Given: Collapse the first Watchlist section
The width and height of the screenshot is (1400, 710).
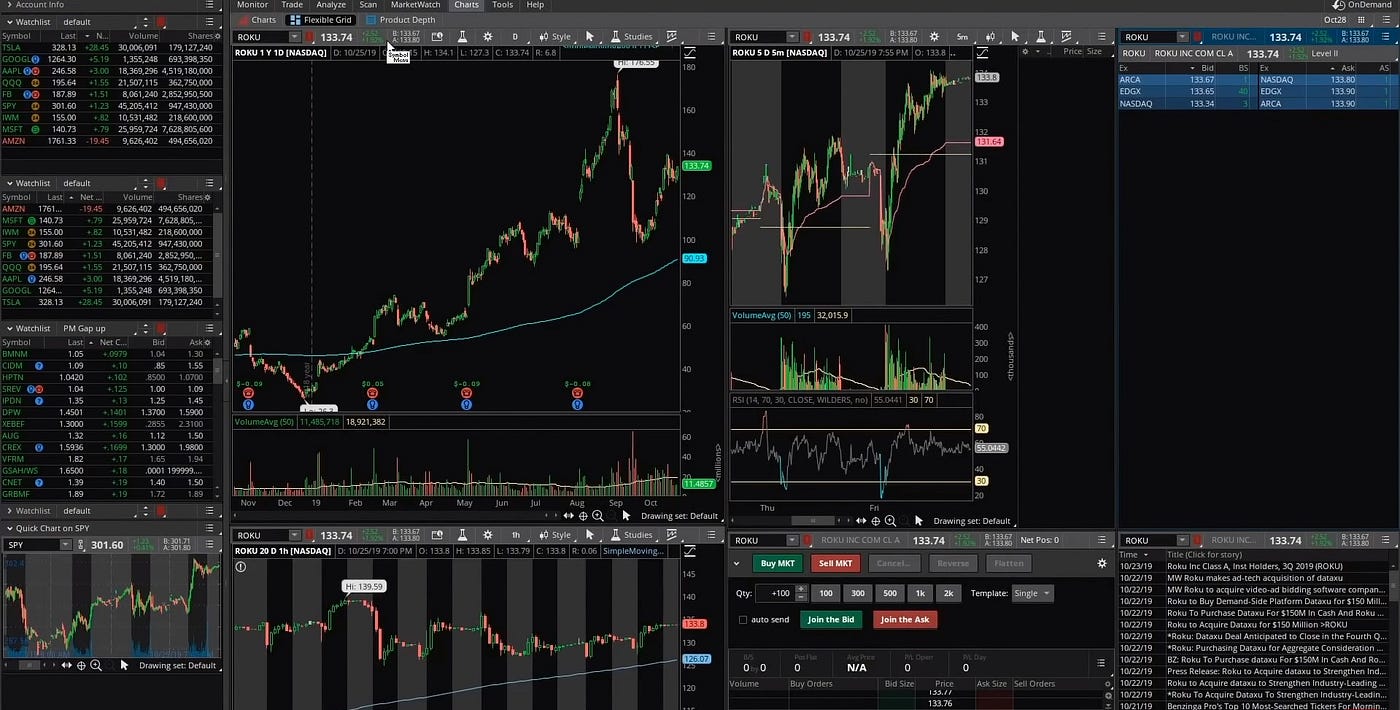Looking at the screenshot, I should pyautogui.click(x=10, y=22).
